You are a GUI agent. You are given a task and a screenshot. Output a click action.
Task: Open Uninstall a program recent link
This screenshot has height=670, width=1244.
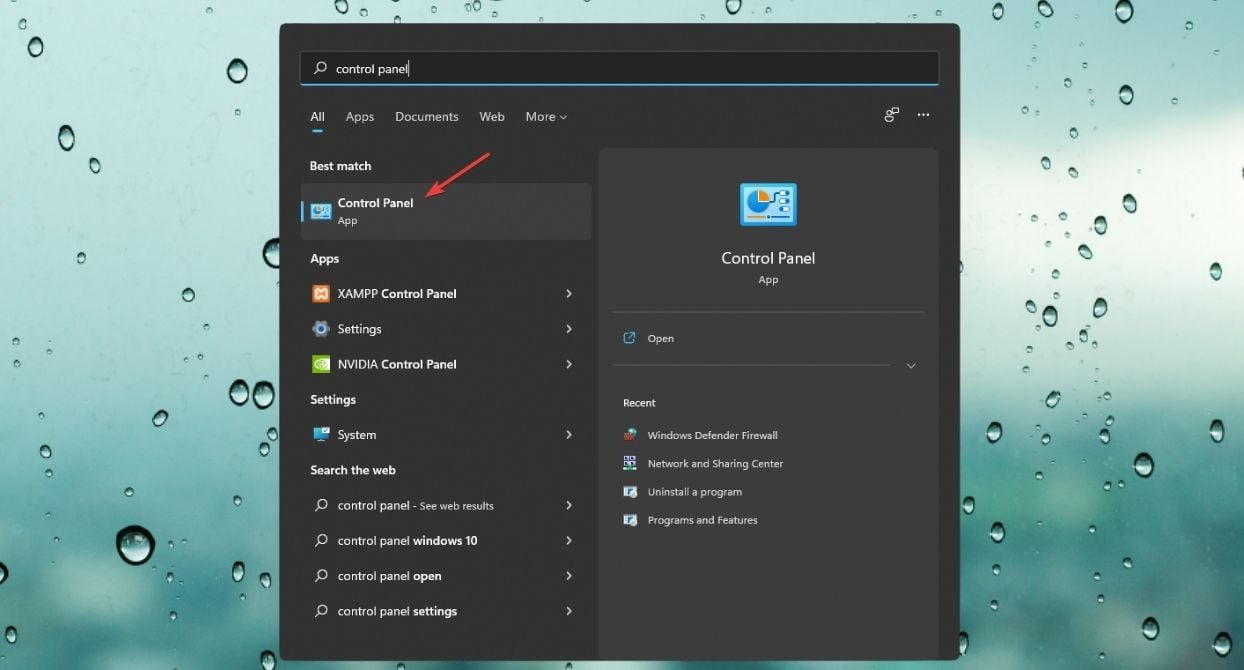click(x=694, y=492)
